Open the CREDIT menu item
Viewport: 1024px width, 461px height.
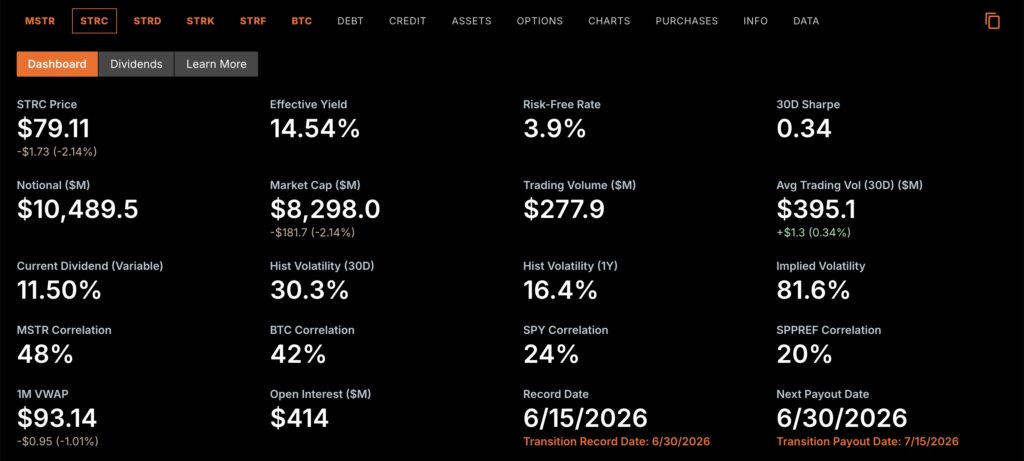(408, 21)
